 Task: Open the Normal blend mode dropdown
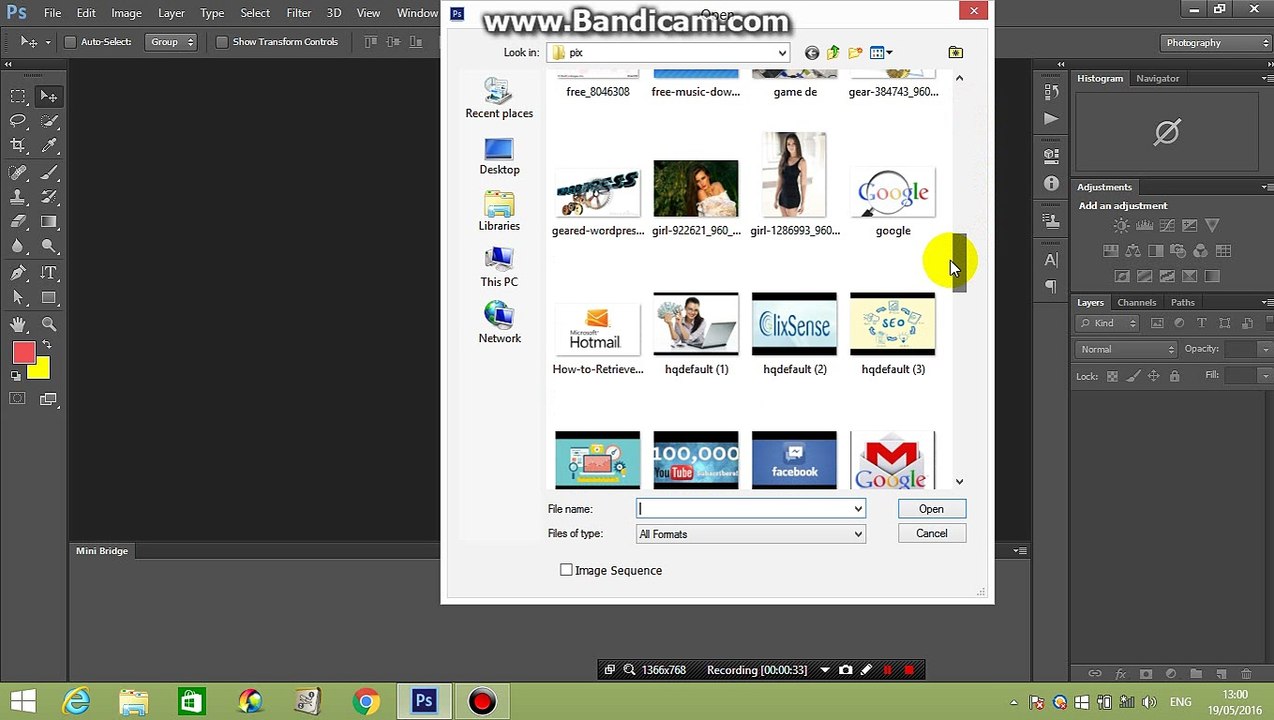1127,349
